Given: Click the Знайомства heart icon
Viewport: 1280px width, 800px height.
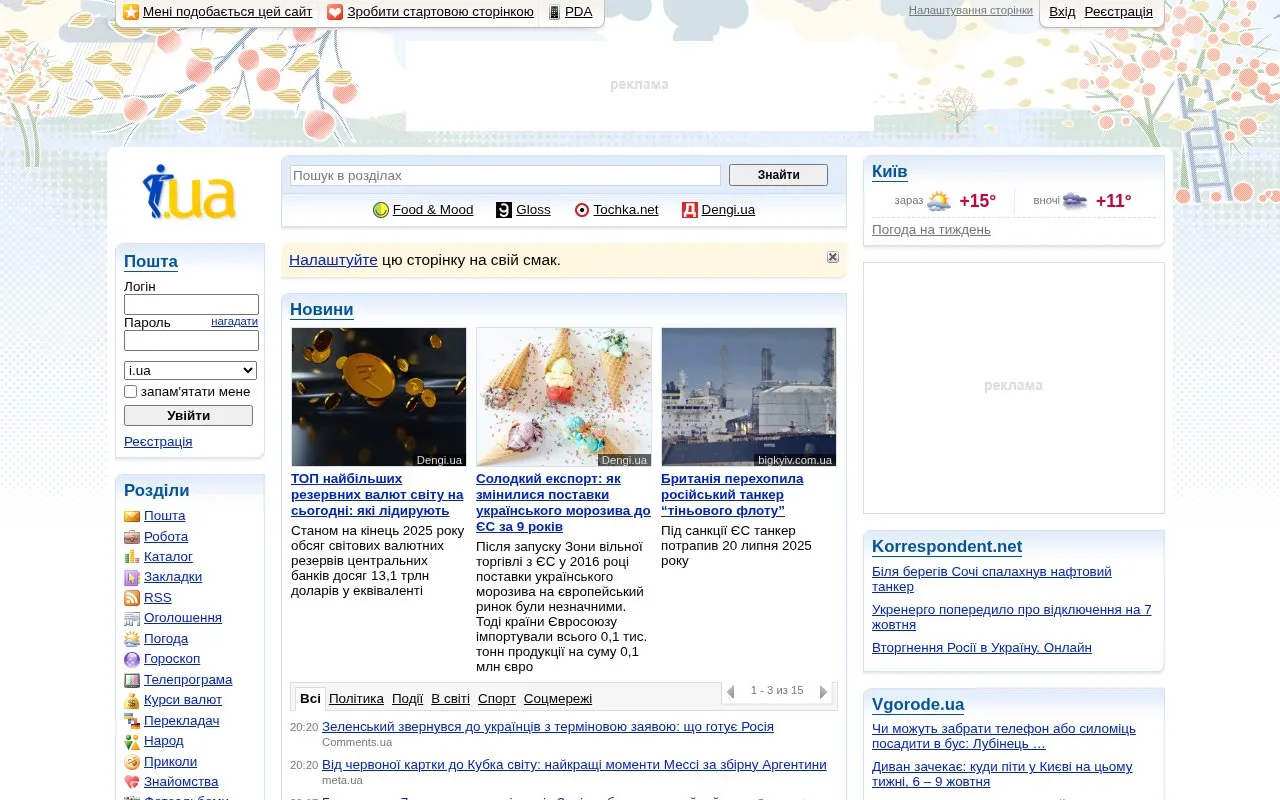Looking at the screenshot, I should point(132,782).
